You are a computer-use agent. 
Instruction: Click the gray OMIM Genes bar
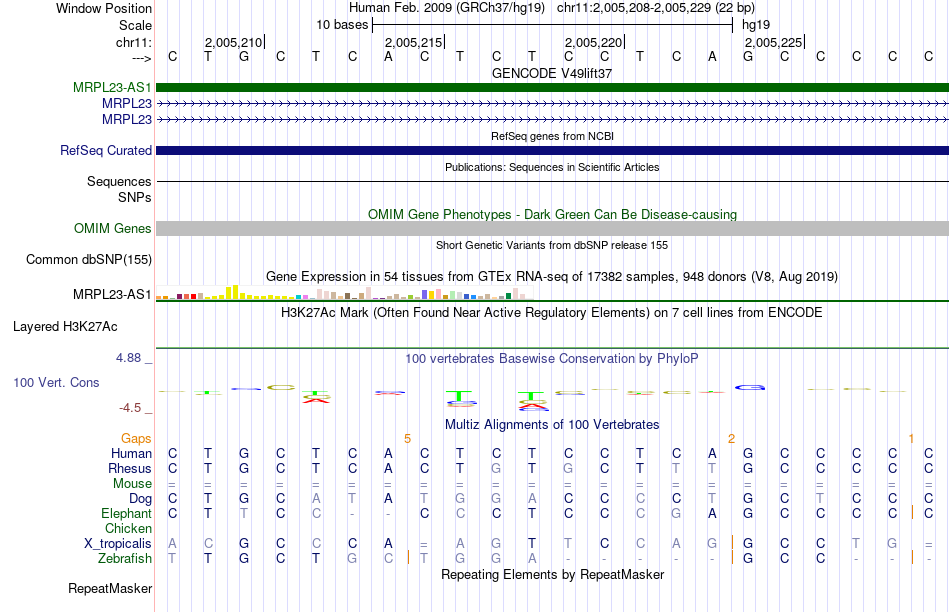point(552,228)
